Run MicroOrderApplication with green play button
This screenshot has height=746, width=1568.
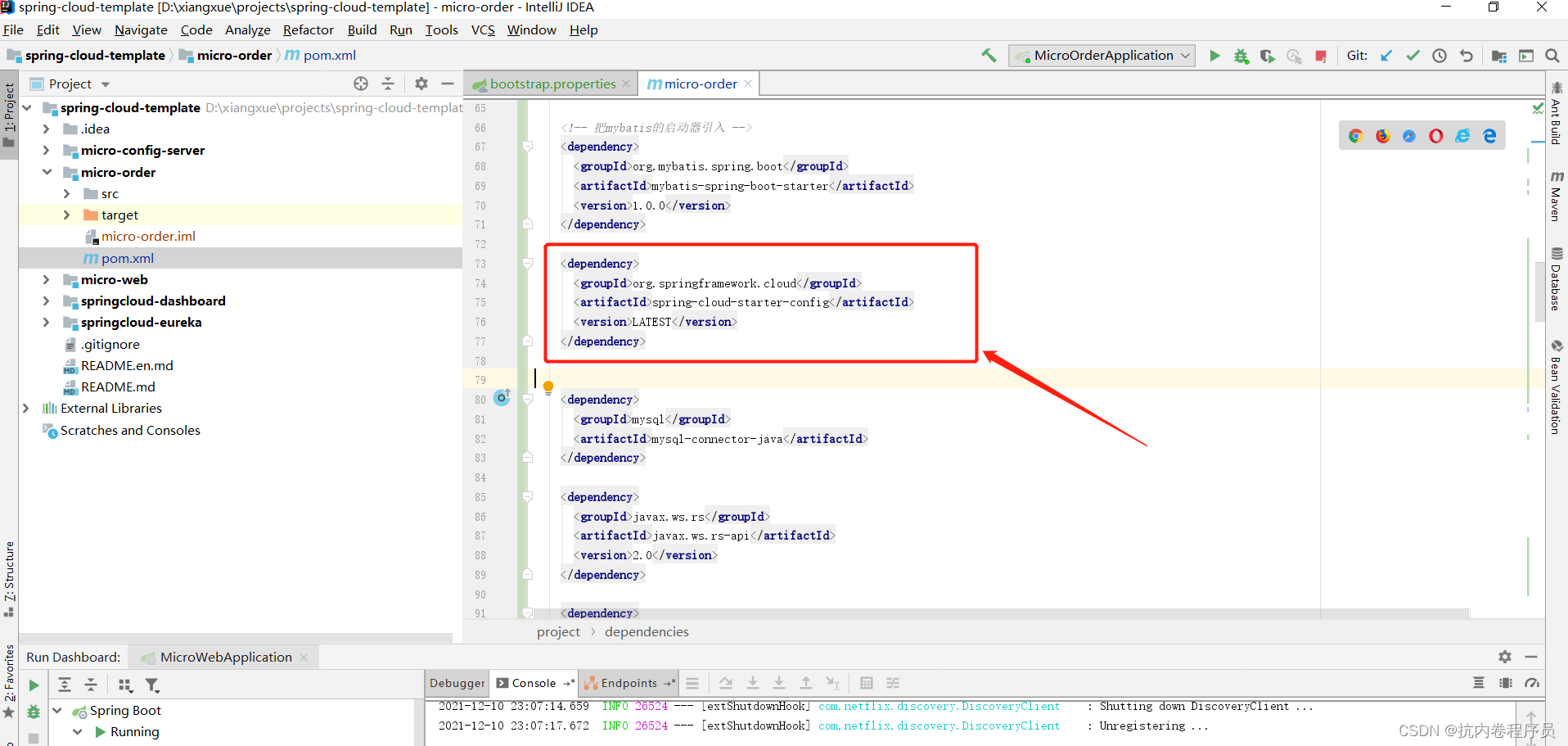click(1215, 56)
